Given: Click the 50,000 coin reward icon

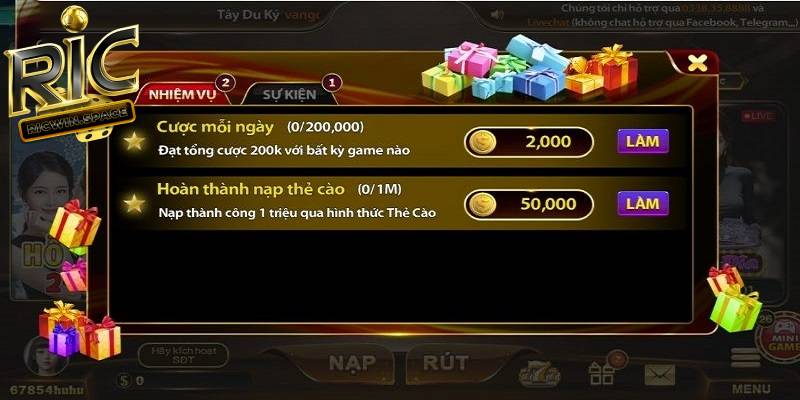Looking at the screenshot, I should 482,204.
